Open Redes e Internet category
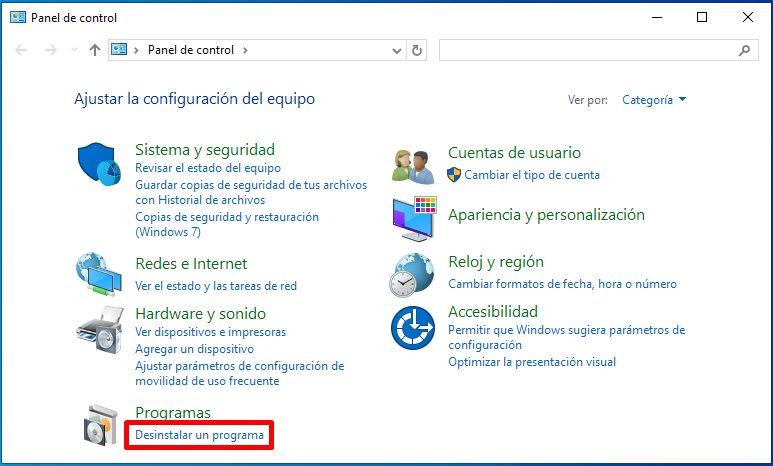 (191, 263)
